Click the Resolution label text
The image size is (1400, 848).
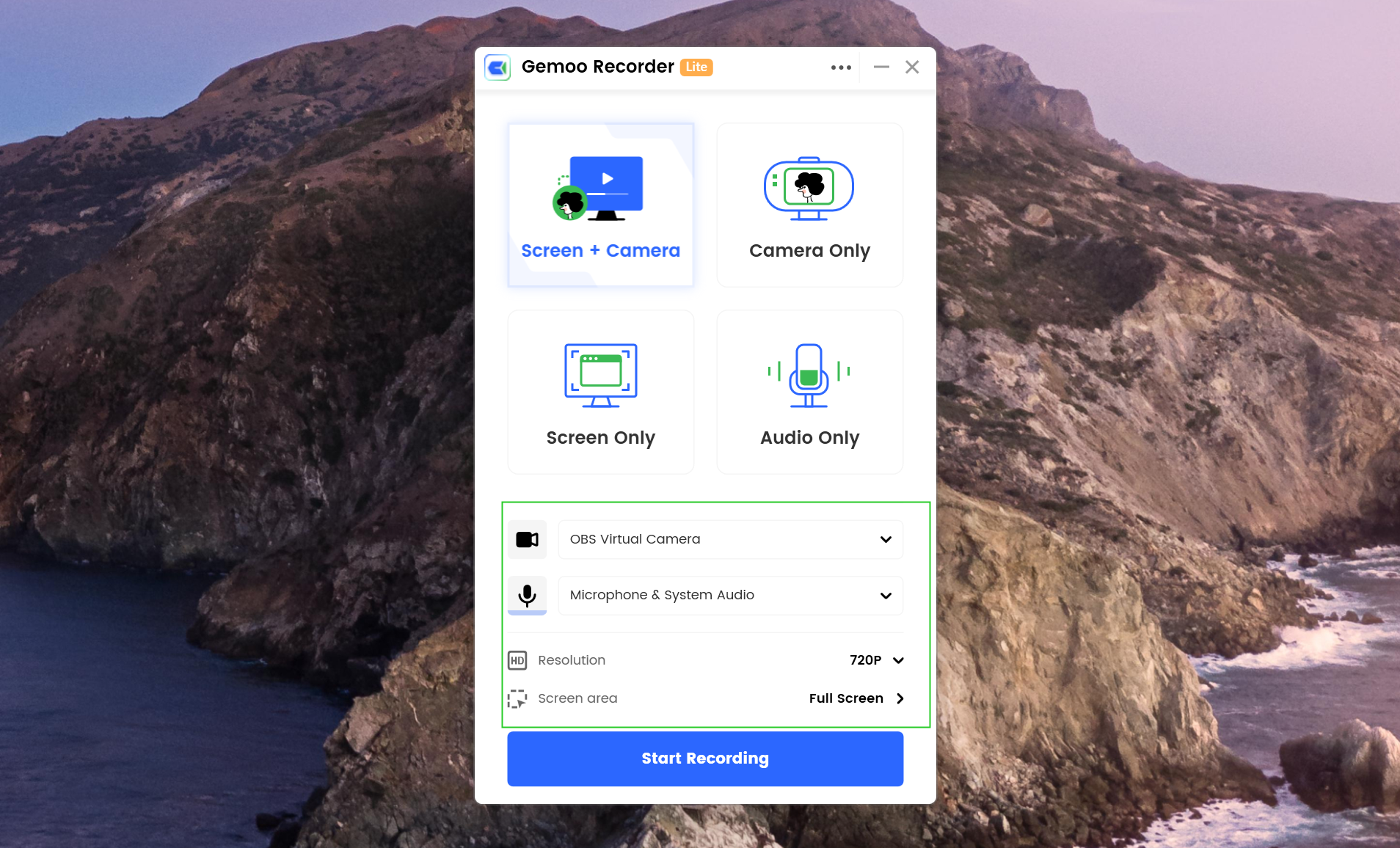[x=572, y=660]
